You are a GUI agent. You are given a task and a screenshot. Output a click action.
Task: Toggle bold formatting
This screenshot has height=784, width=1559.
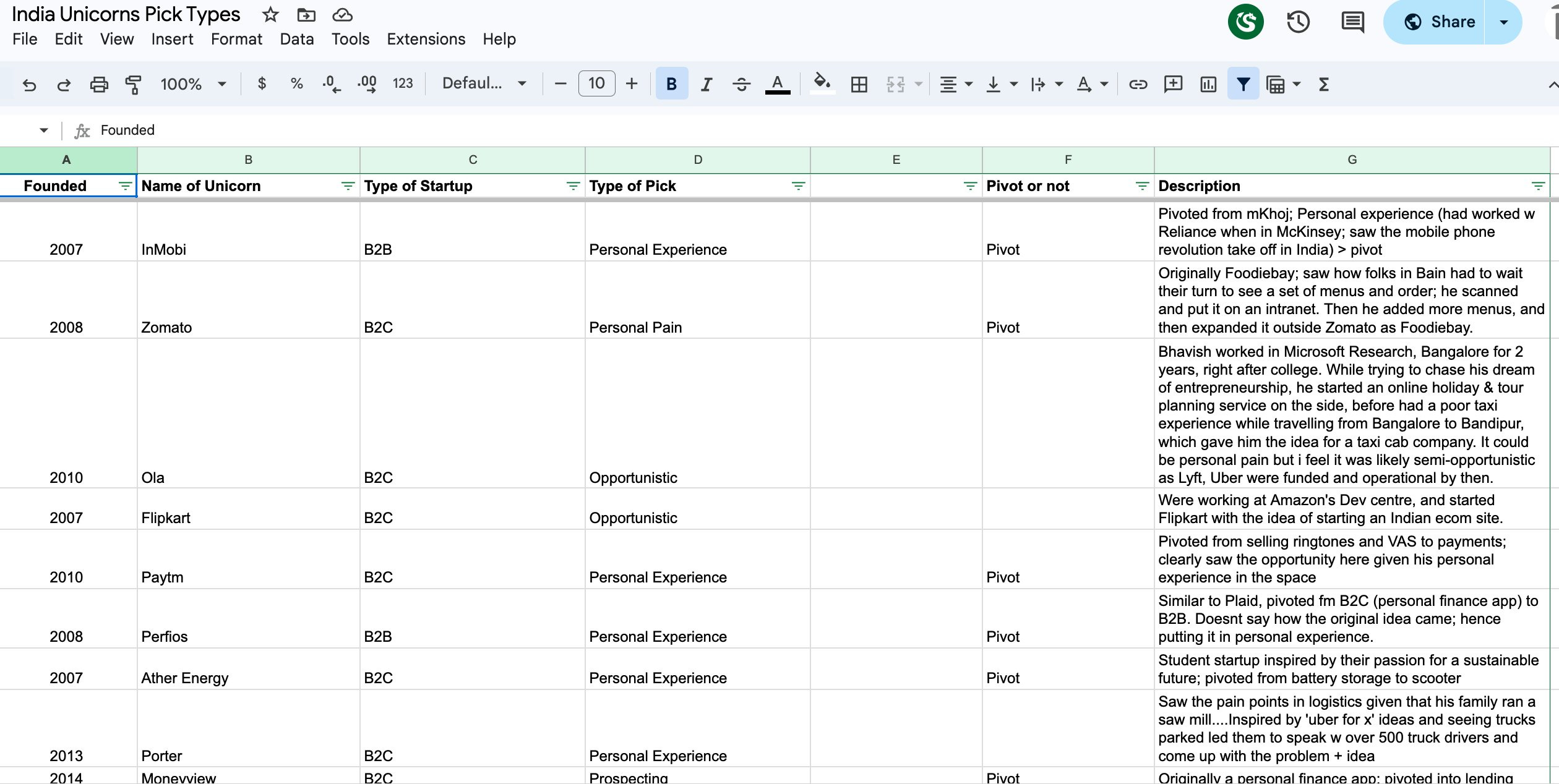click(x=671, y=84)
